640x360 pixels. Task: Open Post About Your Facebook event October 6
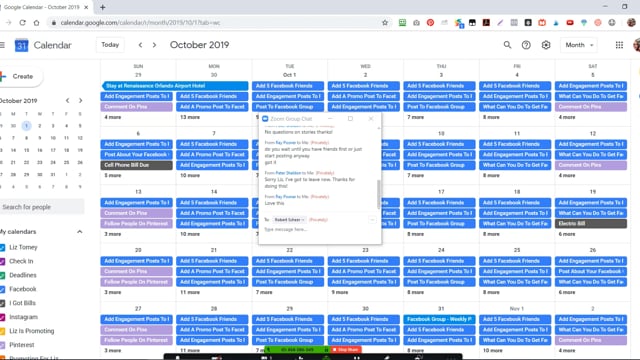[137, 155]
